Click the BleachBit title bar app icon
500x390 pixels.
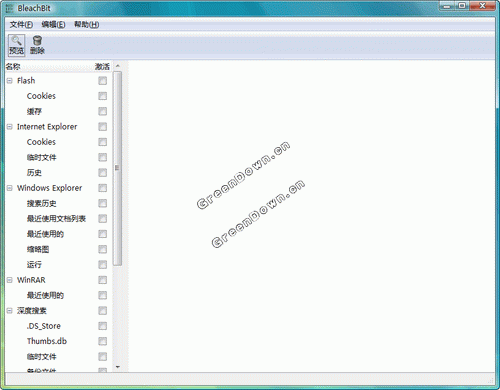tap(10, 8)
